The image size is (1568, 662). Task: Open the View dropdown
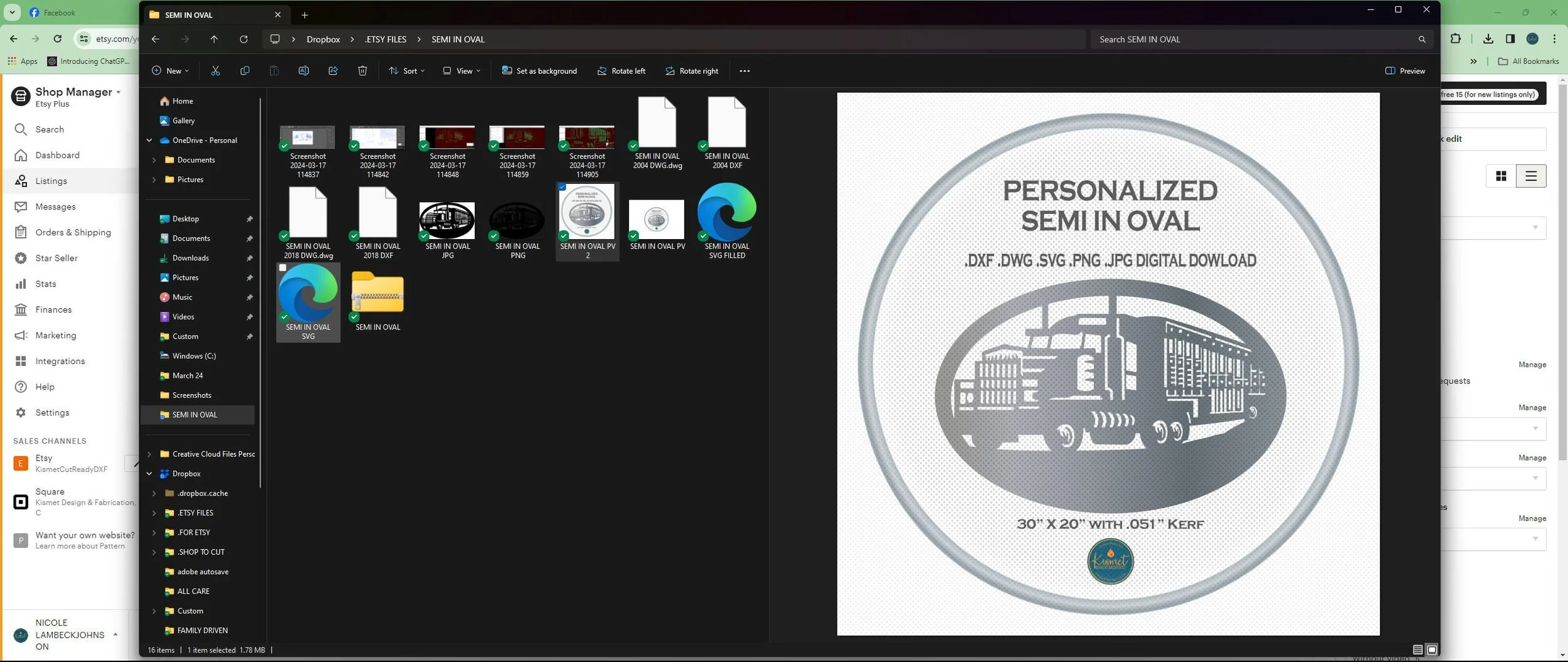[x=462, y=71]
